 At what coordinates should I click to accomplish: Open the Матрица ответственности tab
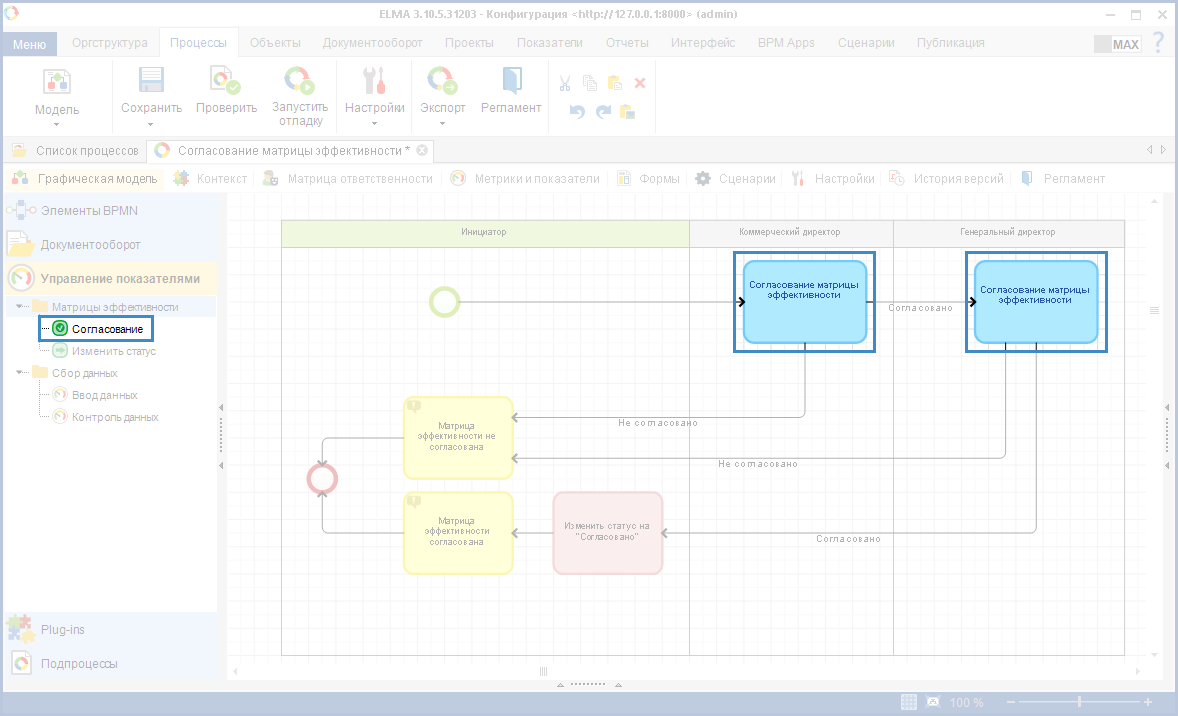click(359, 179)
